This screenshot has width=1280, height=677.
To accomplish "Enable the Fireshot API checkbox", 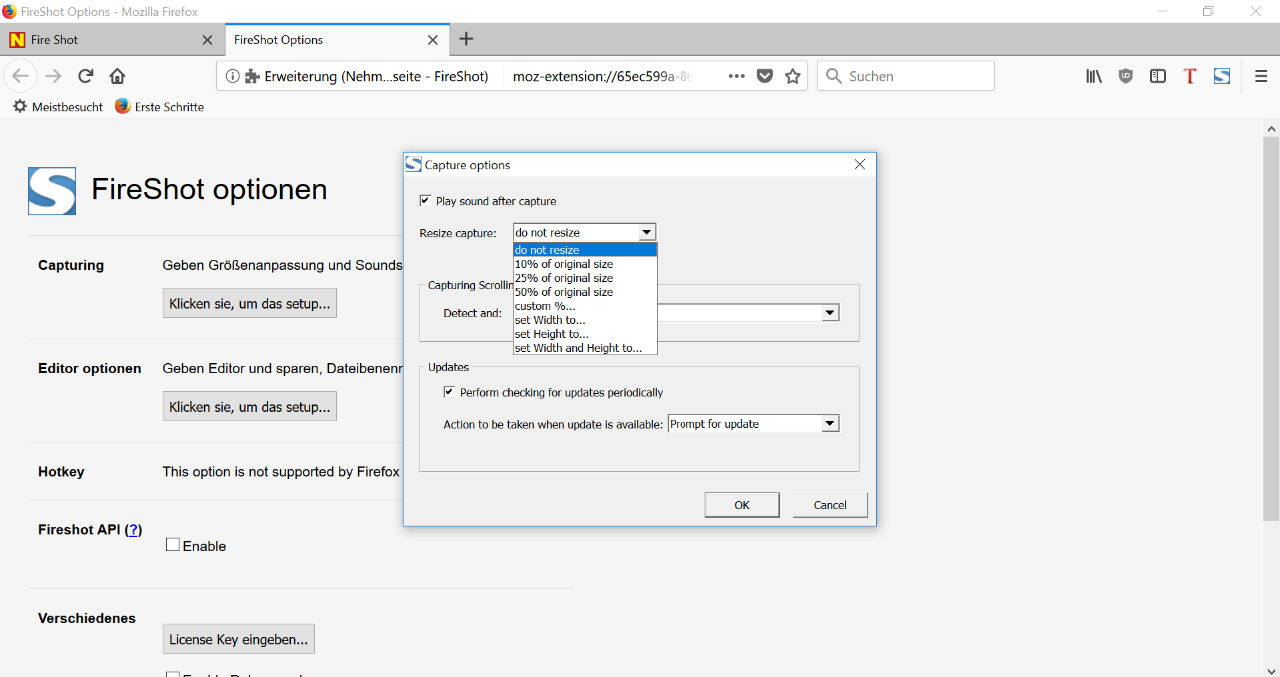I will point(173,545).
